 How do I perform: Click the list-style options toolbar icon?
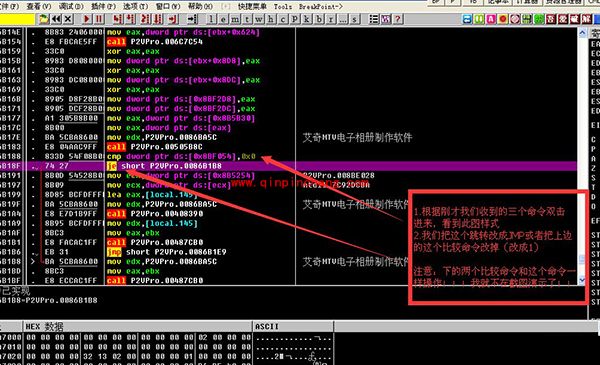374,19
